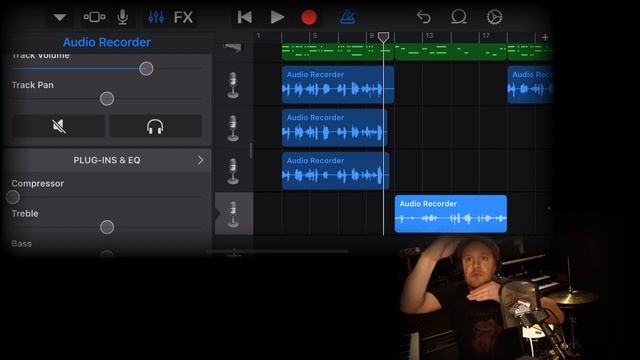Adjust the Track Pan slider knob

pyautogui.click(x=107, y=98)
